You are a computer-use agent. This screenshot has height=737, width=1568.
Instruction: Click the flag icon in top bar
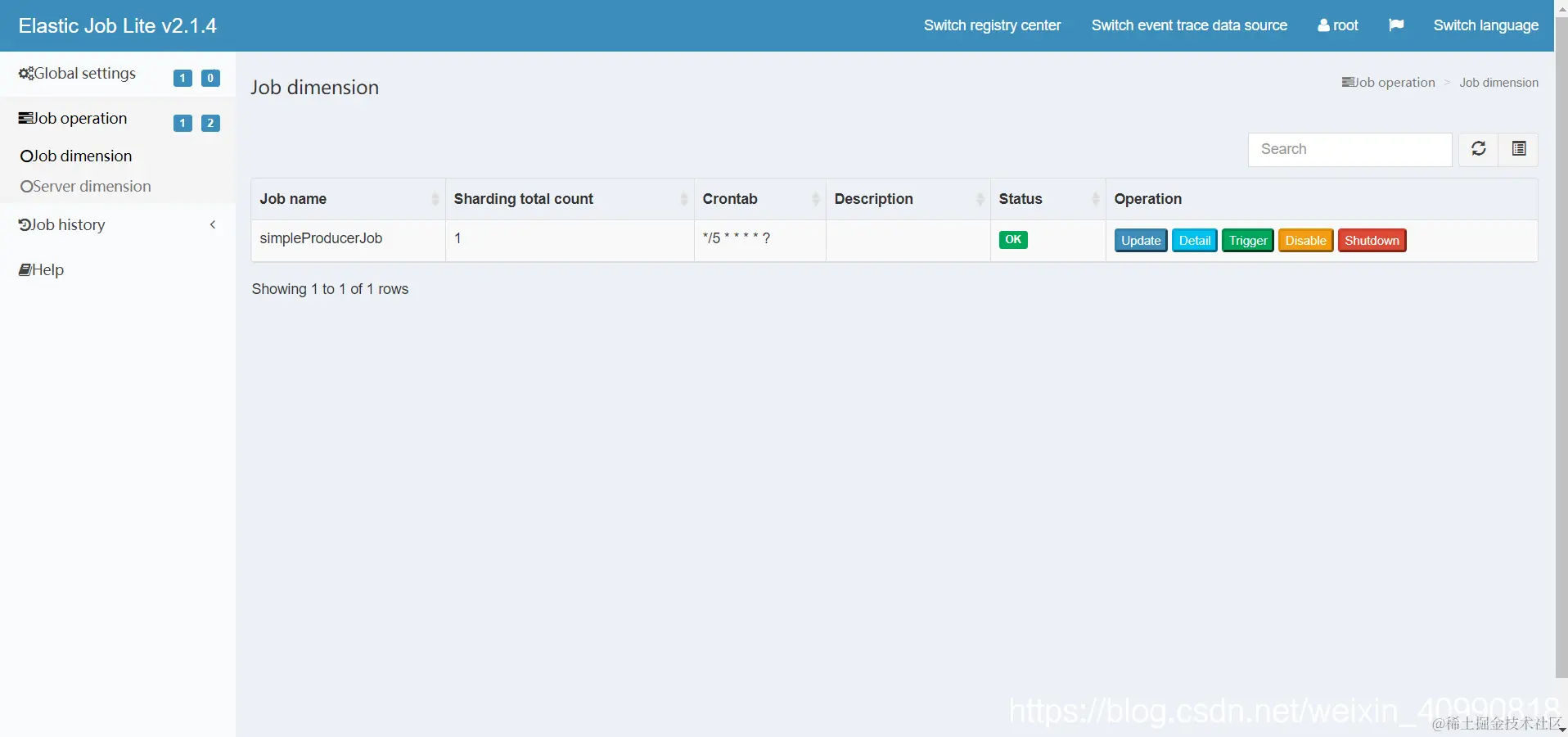(x=1396, y=25)
